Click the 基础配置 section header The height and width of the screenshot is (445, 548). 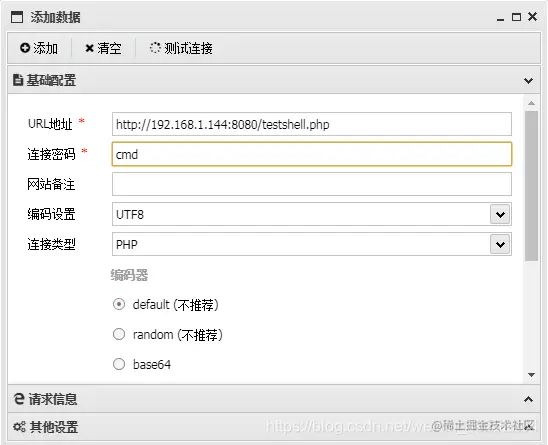click(274, 80)
